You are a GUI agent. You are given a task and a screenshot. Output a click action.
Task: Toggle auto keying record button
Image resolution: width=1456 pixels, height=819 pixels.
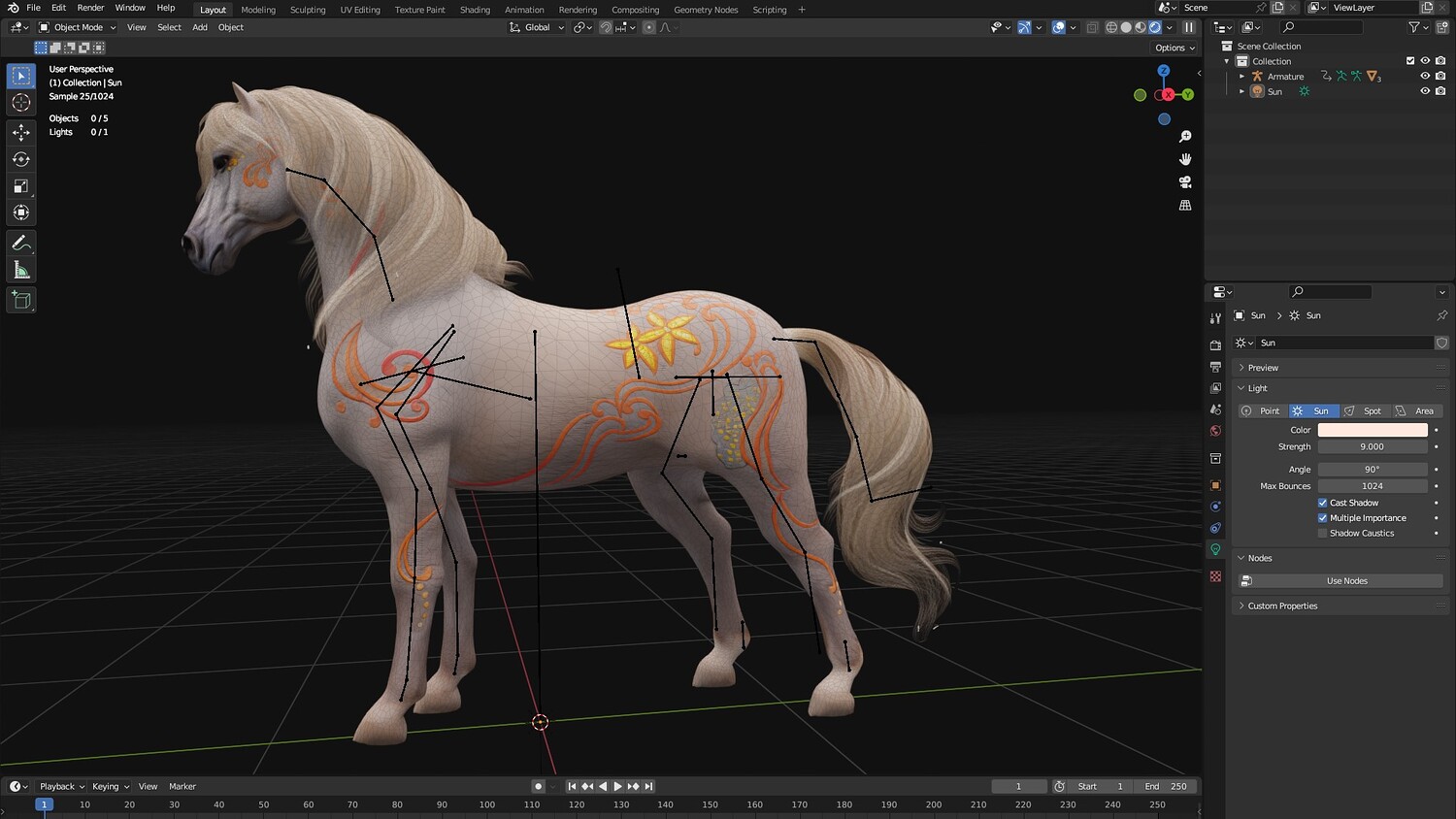pyautogui.click(x=539, y=786)
